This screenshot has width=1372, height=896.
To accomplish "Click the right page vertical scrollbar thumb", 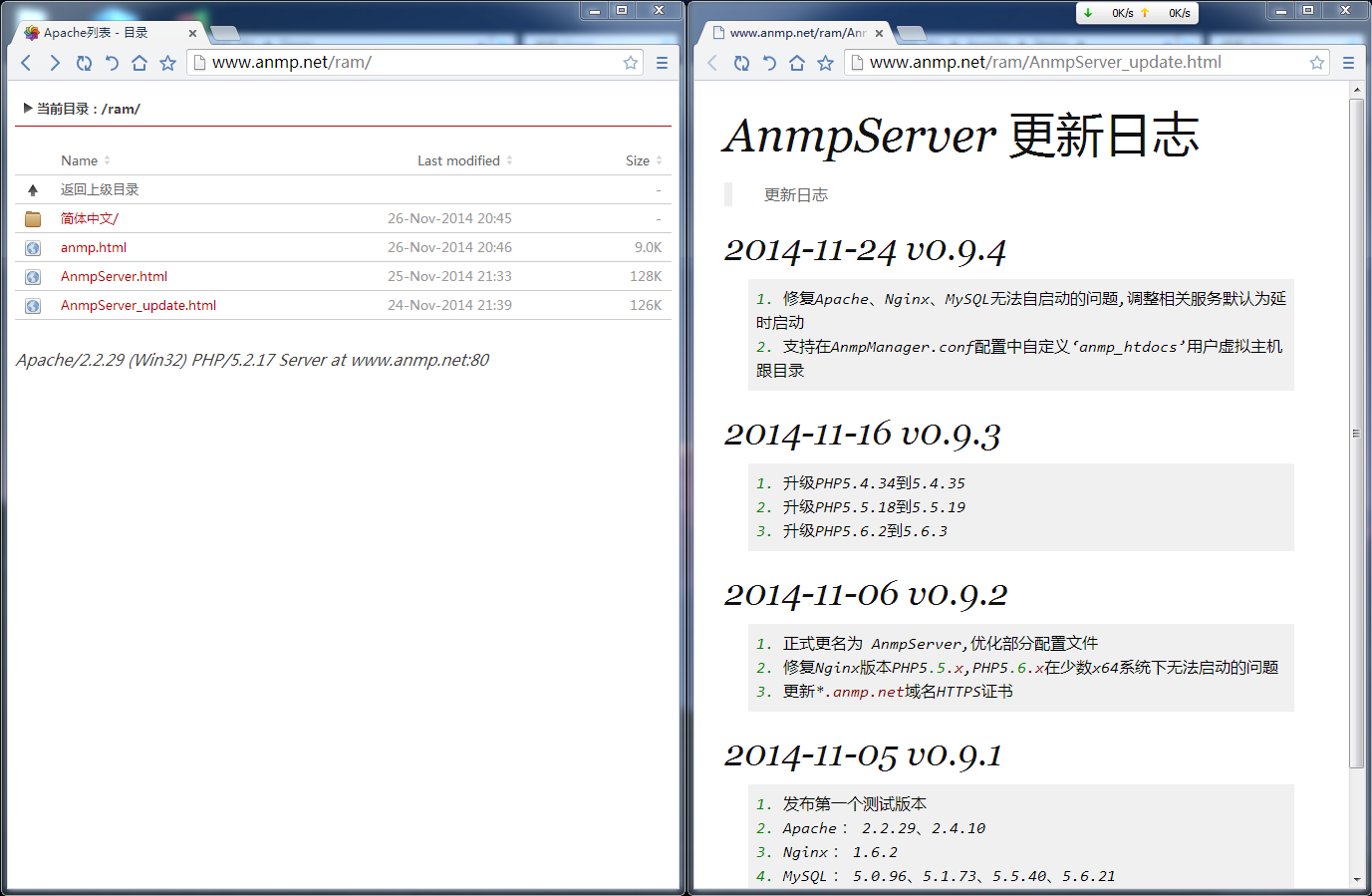I will coord(1356,433).
